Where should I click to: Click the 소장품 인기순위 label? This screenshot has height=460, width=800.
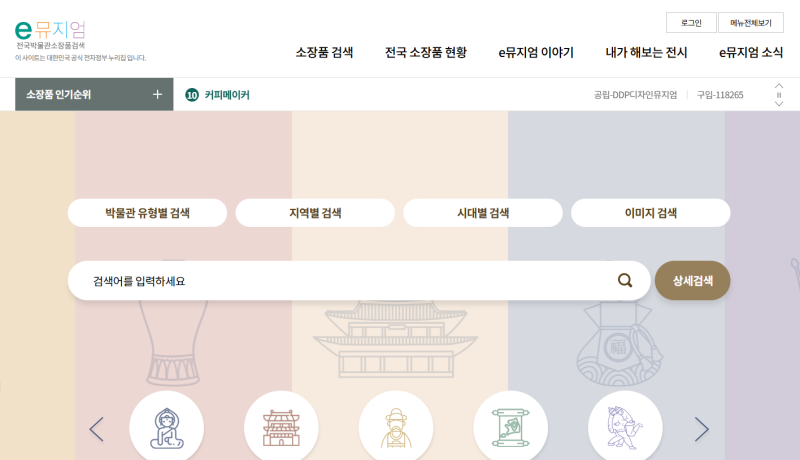pos(59,94)
